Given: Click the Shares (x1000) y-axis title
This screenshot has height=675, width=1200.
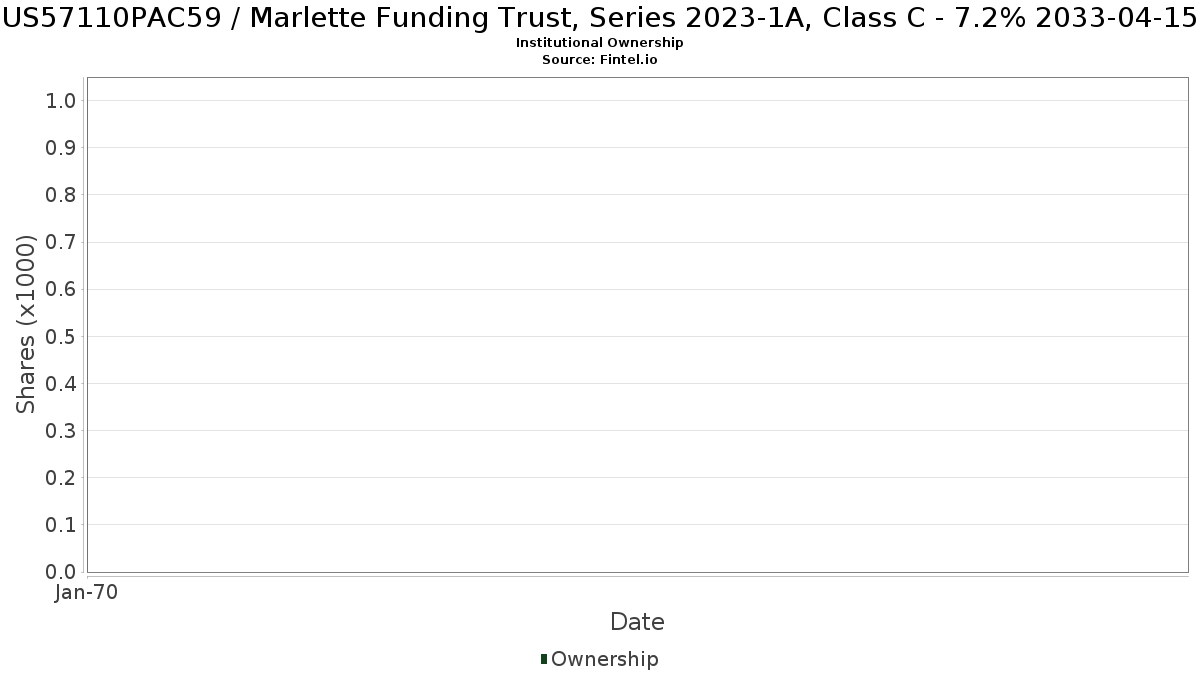Looking at the screenshot, I should point(26,324).
